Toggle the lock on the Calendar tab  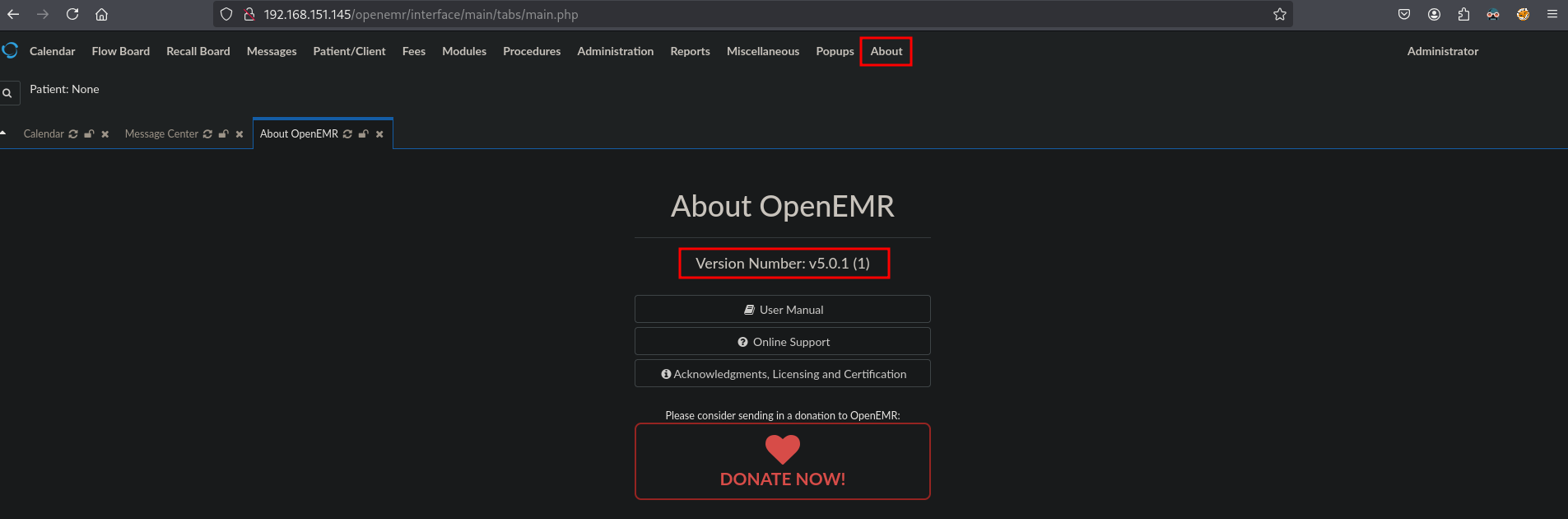tap(89, 134)
